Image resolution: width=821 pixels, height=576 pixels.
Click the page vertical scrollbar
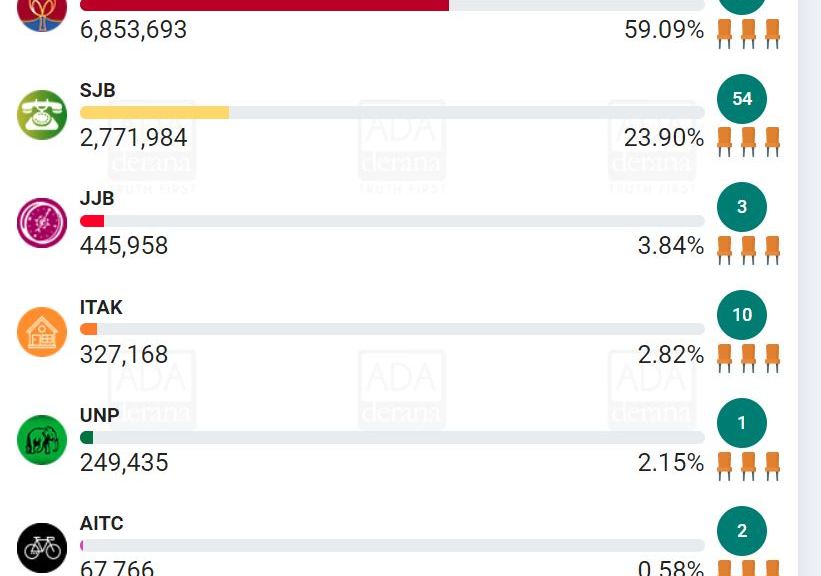click(809, 288)
